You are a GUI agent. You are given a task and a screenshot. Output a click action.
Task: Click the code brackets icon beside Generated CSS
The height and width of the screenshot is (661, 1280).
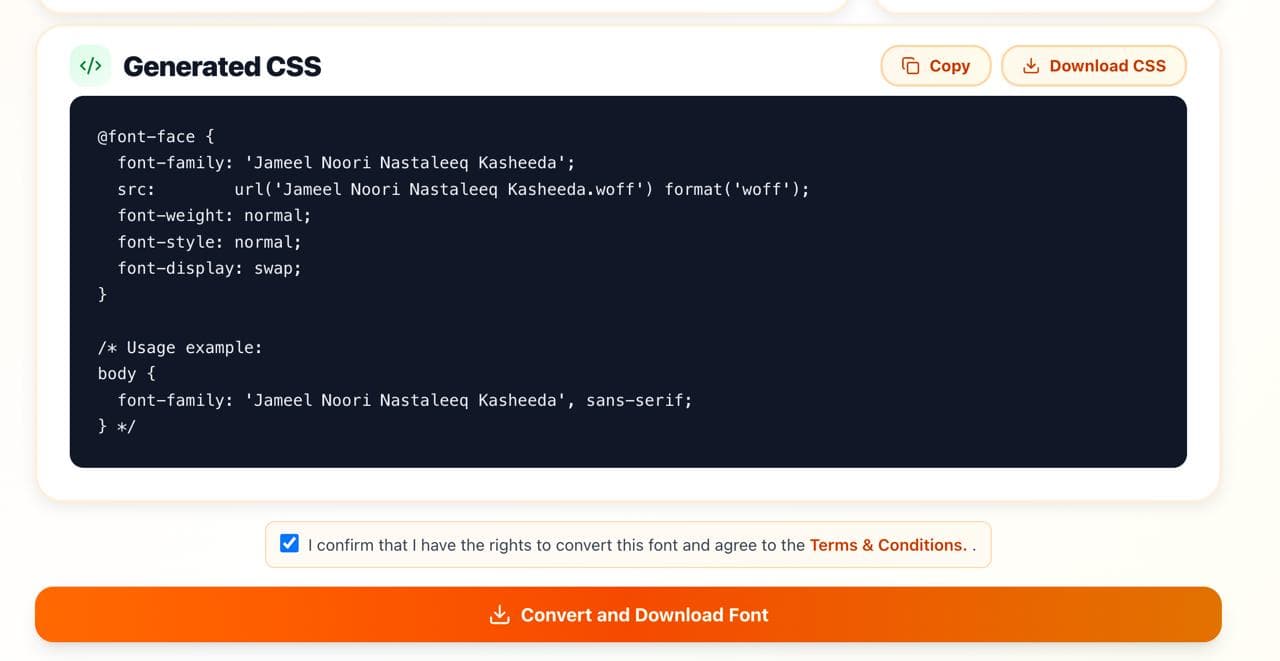tap(90, 65)
